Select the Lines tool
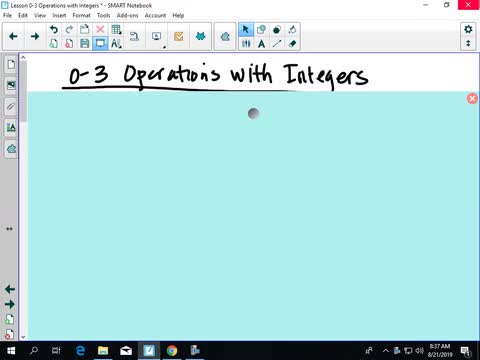The image size is (480, 360). click(277, 44)
